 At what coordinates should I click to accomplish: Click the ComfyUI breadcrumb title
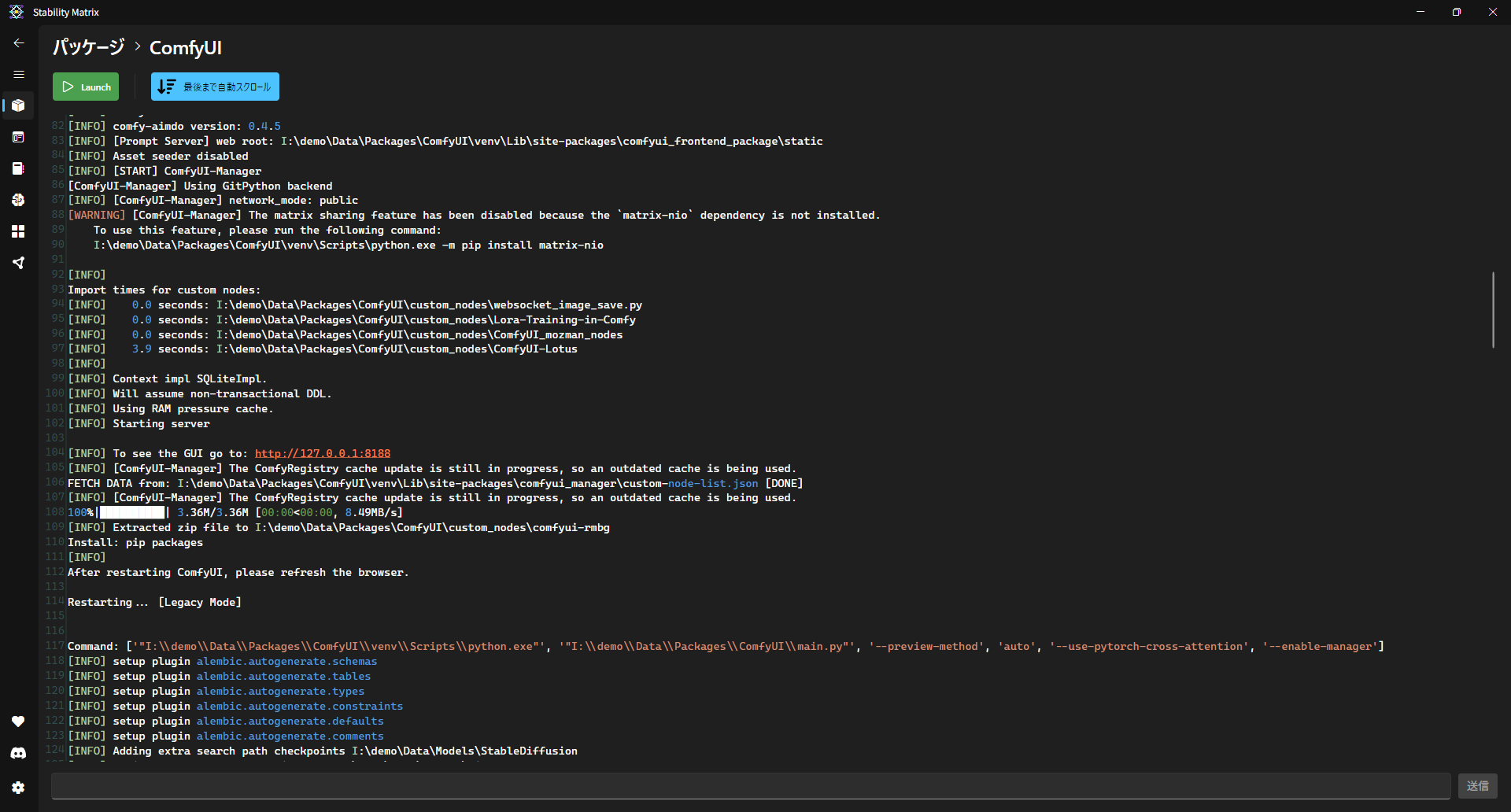186,47
